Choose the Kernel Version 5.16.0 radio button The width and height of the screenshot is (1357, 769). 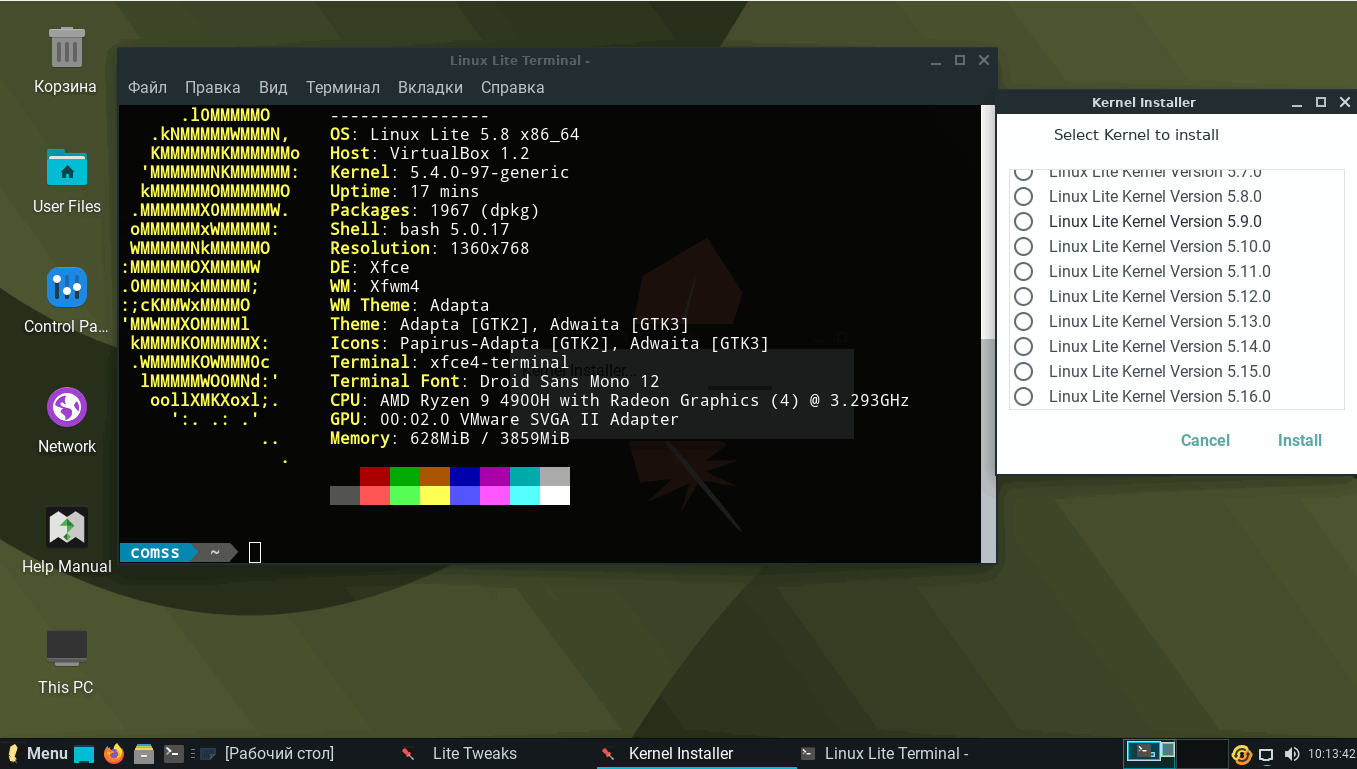[x=1023, y=396]
